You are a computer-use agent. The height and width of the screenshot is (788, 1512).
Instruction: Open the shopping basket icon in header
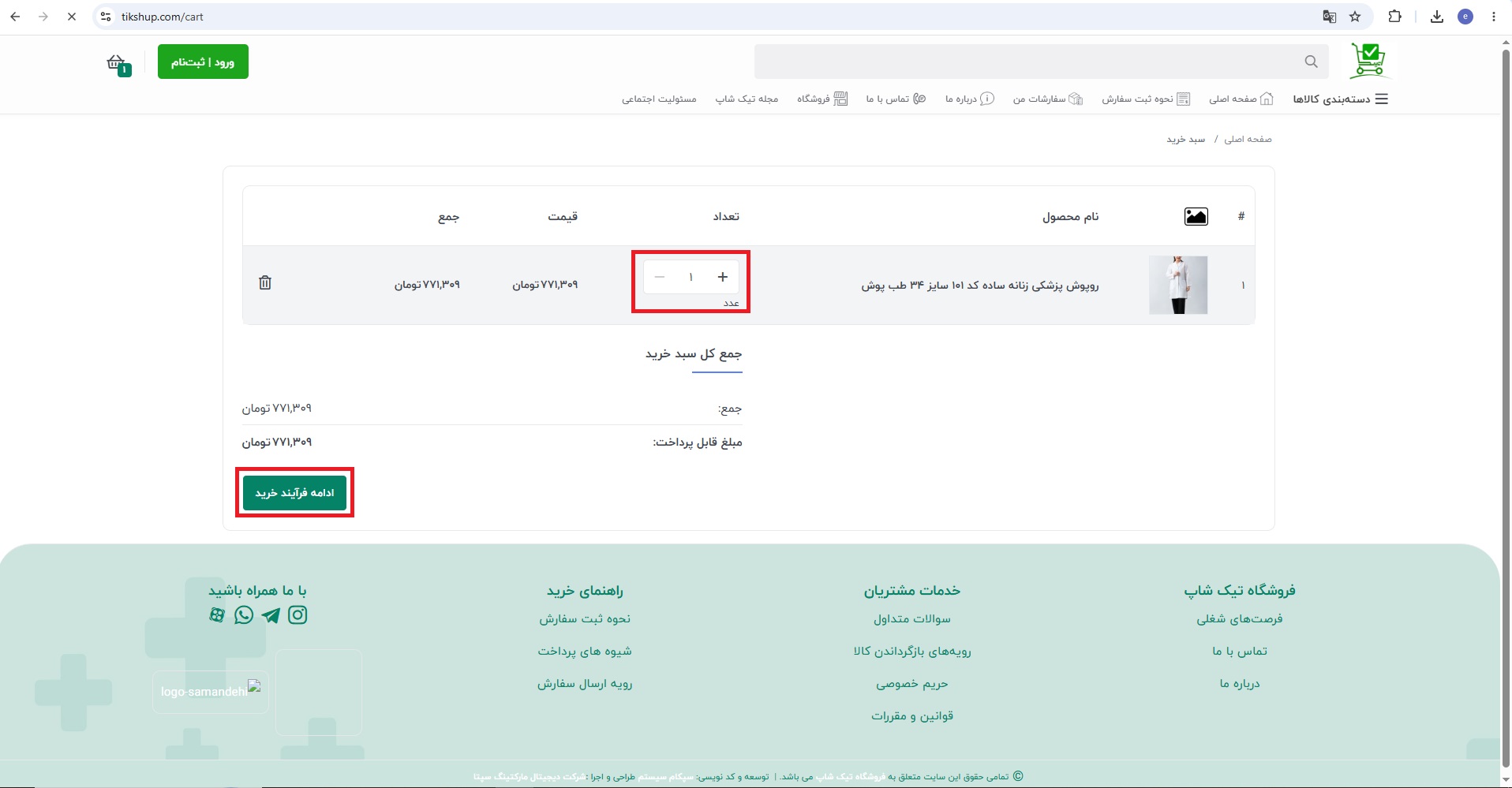(118, 63)
